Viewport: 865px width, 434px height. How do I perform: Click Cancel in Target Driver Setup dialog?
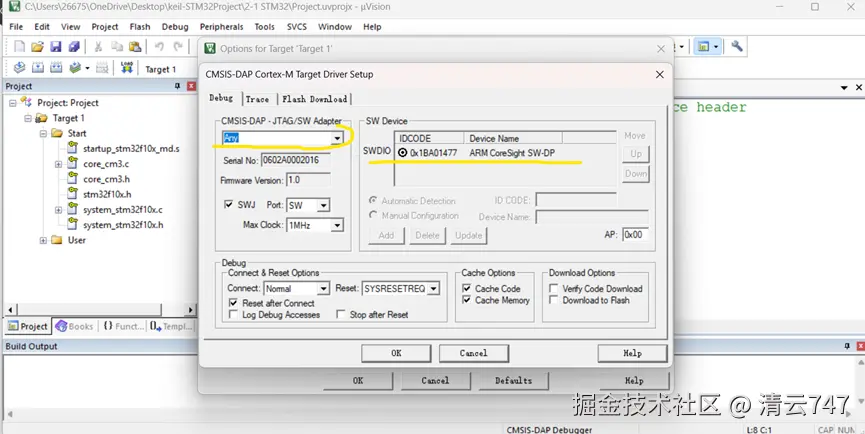(x=473, y=353)
